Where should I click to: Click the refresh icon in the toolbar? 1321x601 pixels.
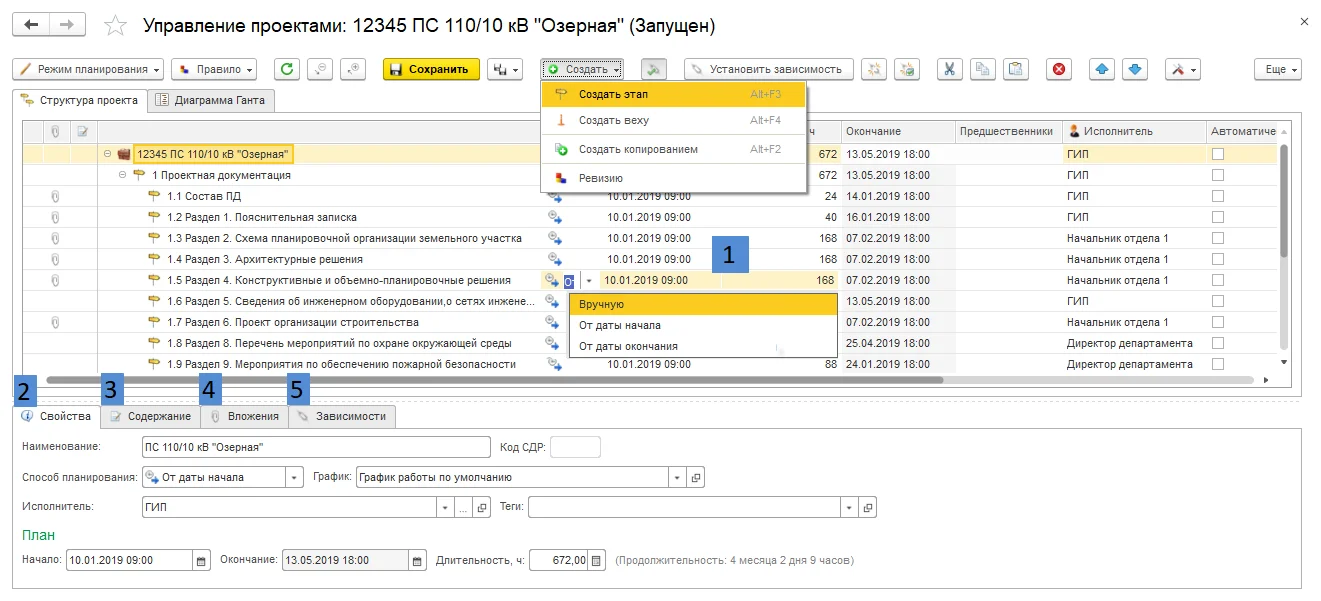287,69
